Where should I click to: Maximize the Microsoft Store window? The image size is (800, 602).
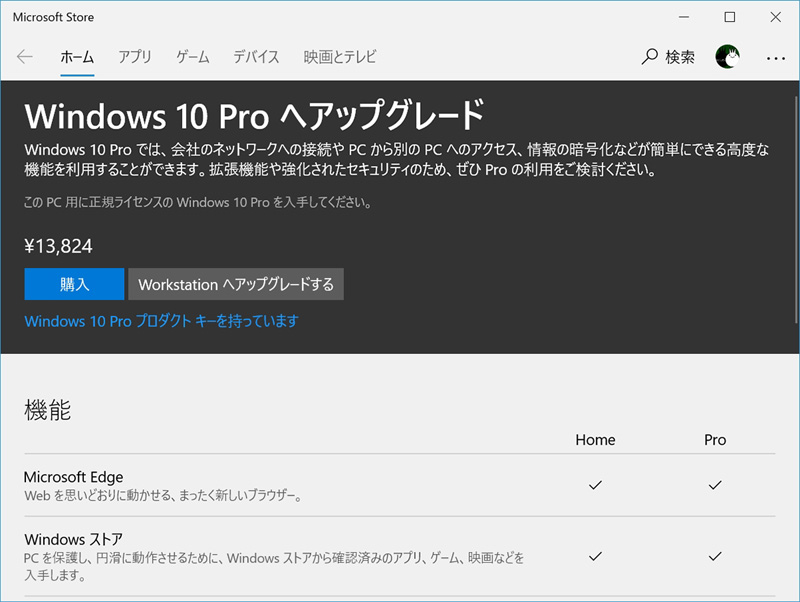pyautogui.click(x=730, y=17)
